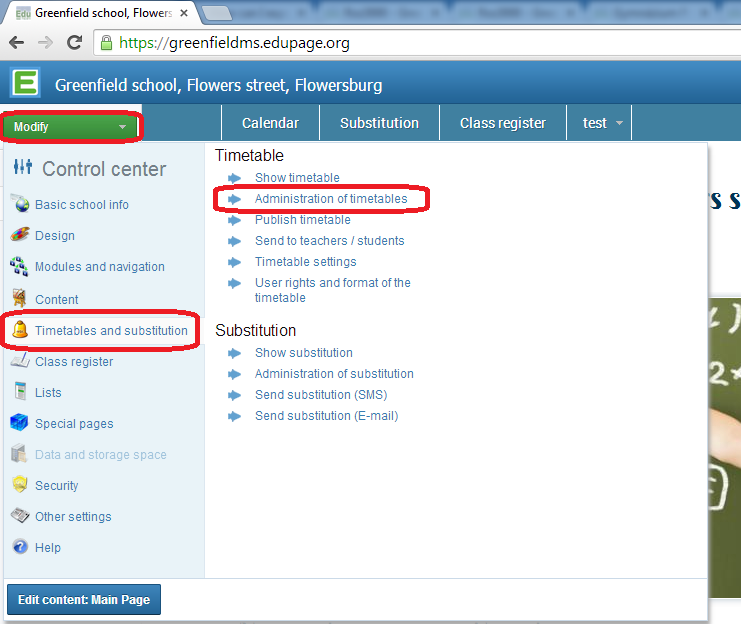This screenshot has height=624, width=741.
Task: Click the Basic school info globe icon
Action: tap(20, 204)
